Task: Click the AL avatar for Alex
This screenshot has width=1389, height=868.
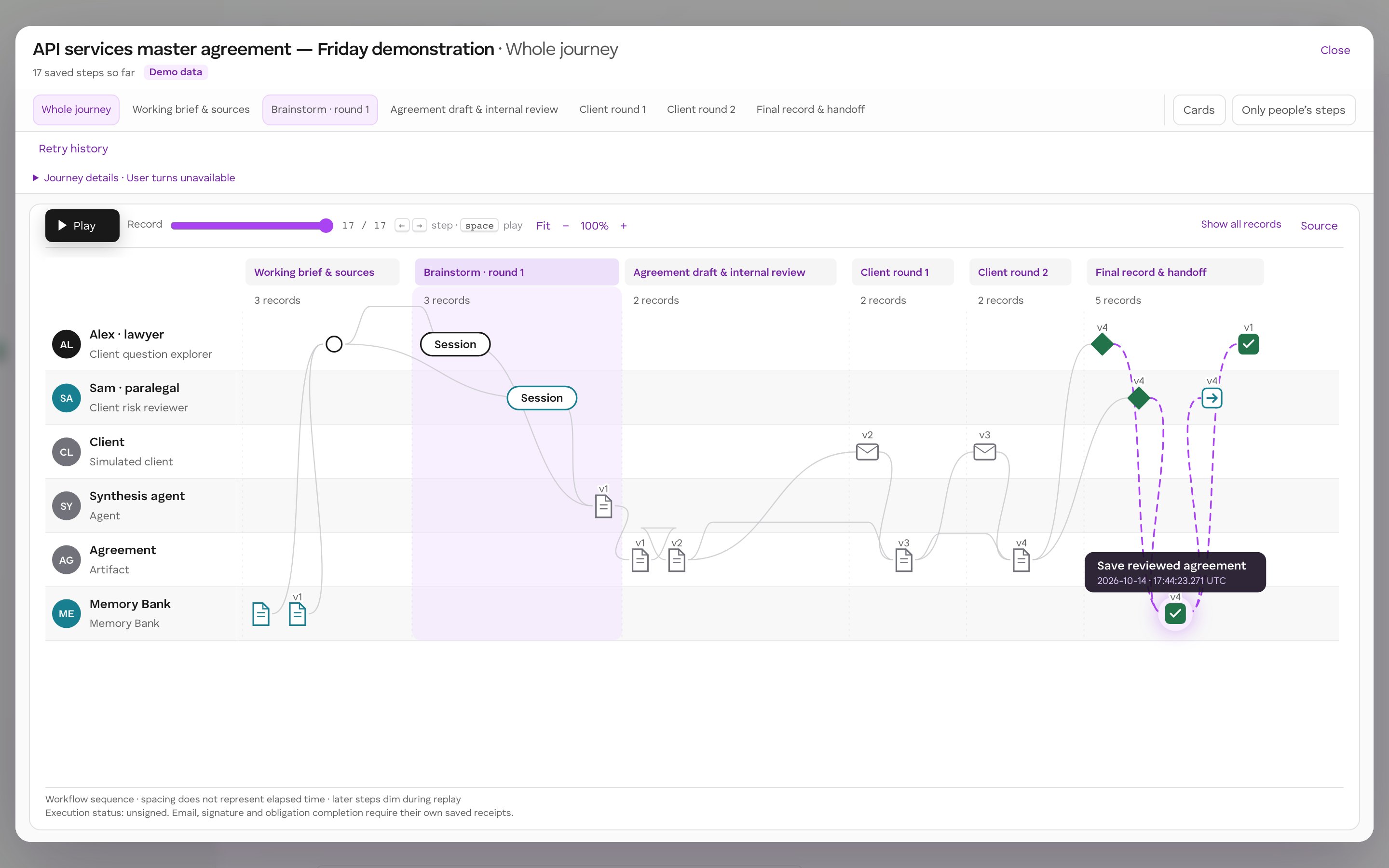Action: (67, 344)
